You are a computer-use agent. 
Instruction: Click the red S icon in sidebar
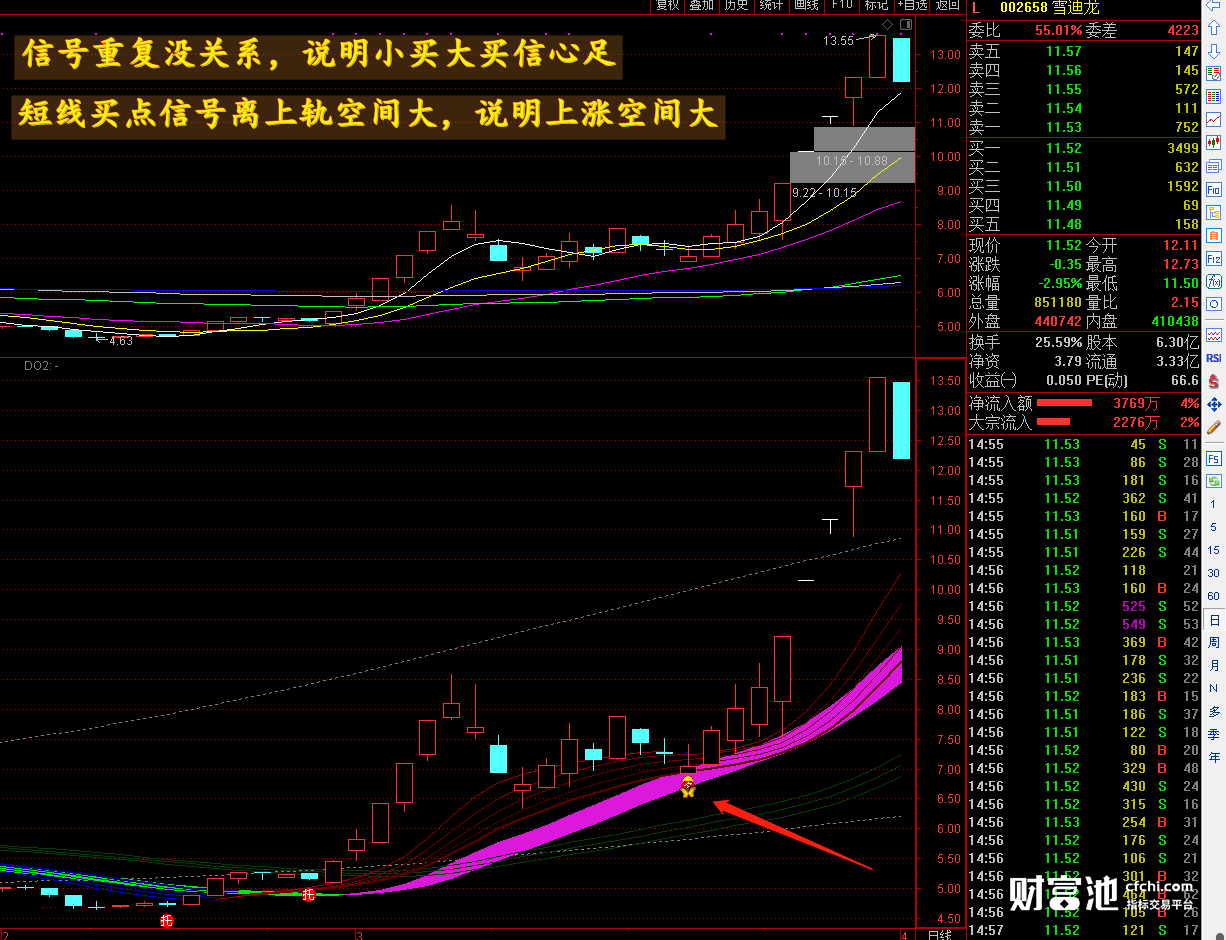tap(1214, 381)
